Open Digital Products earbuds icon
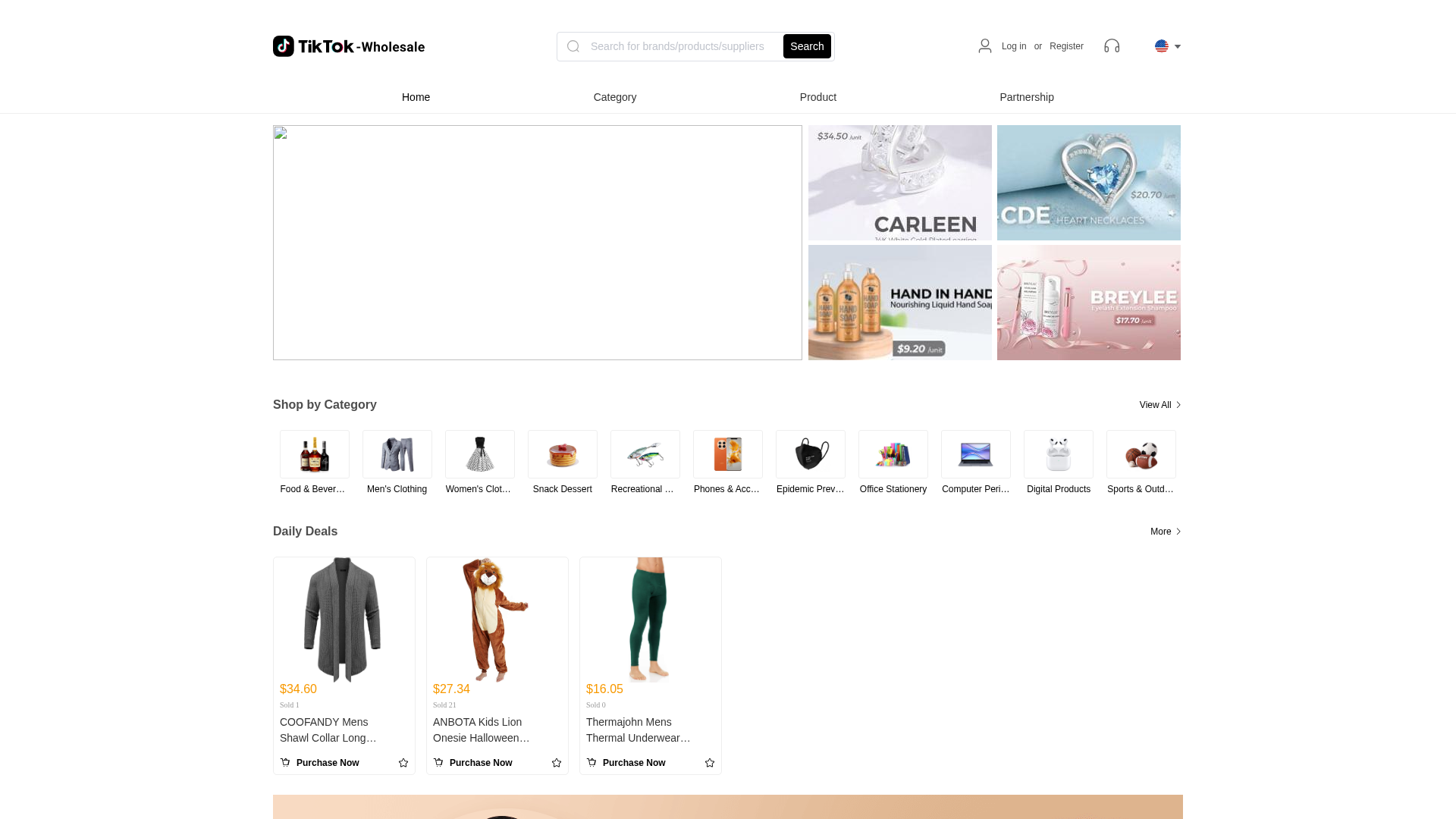 (1059, 454)
